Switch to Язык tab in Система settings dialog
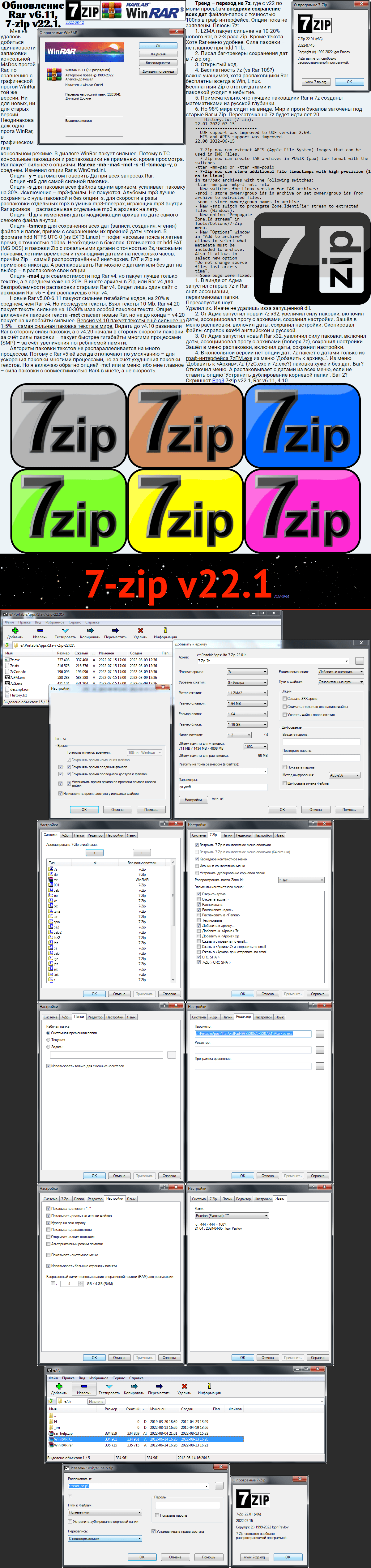 pos(131,835)
